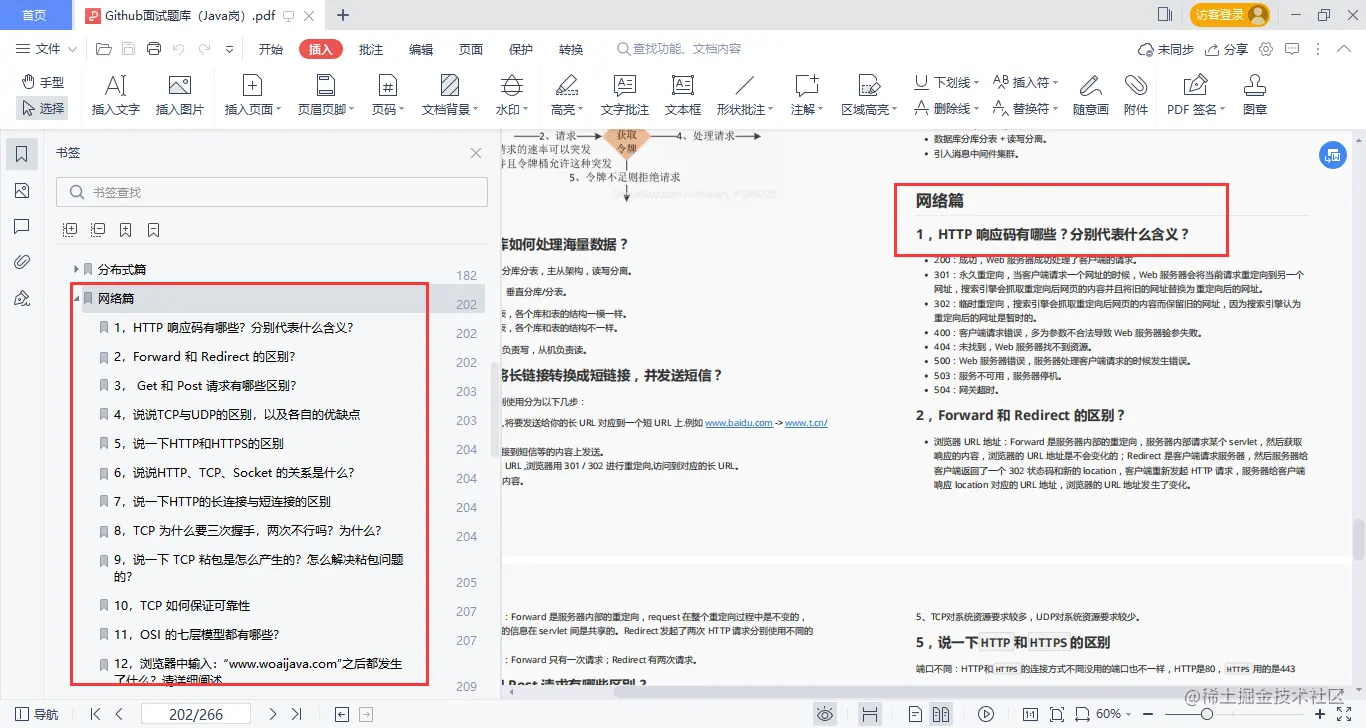Viewport: 1366px width, 728px height.
Task: Expand the 分布式篇 bookmark section
Action: coord(75,268)
